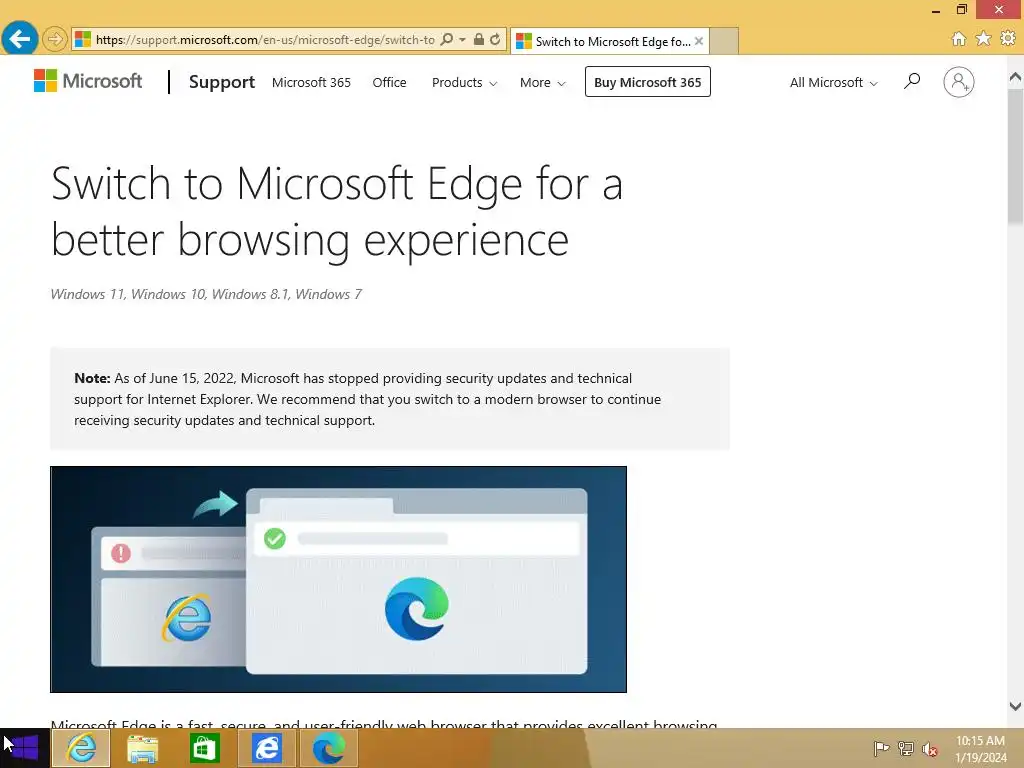Click the network tray icon

click(x=906, y=748)
